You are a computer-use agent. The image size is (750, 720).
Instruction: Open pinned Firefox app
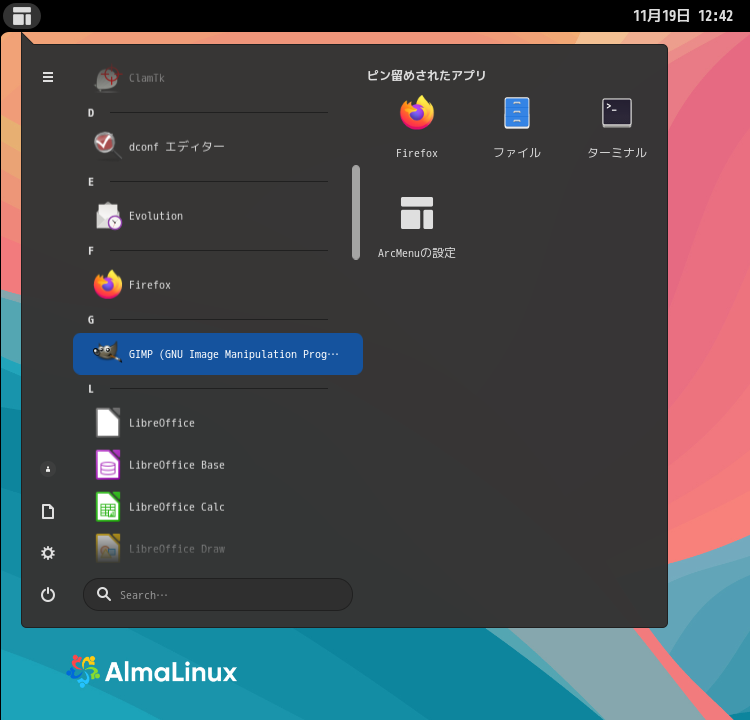point(417,126)
